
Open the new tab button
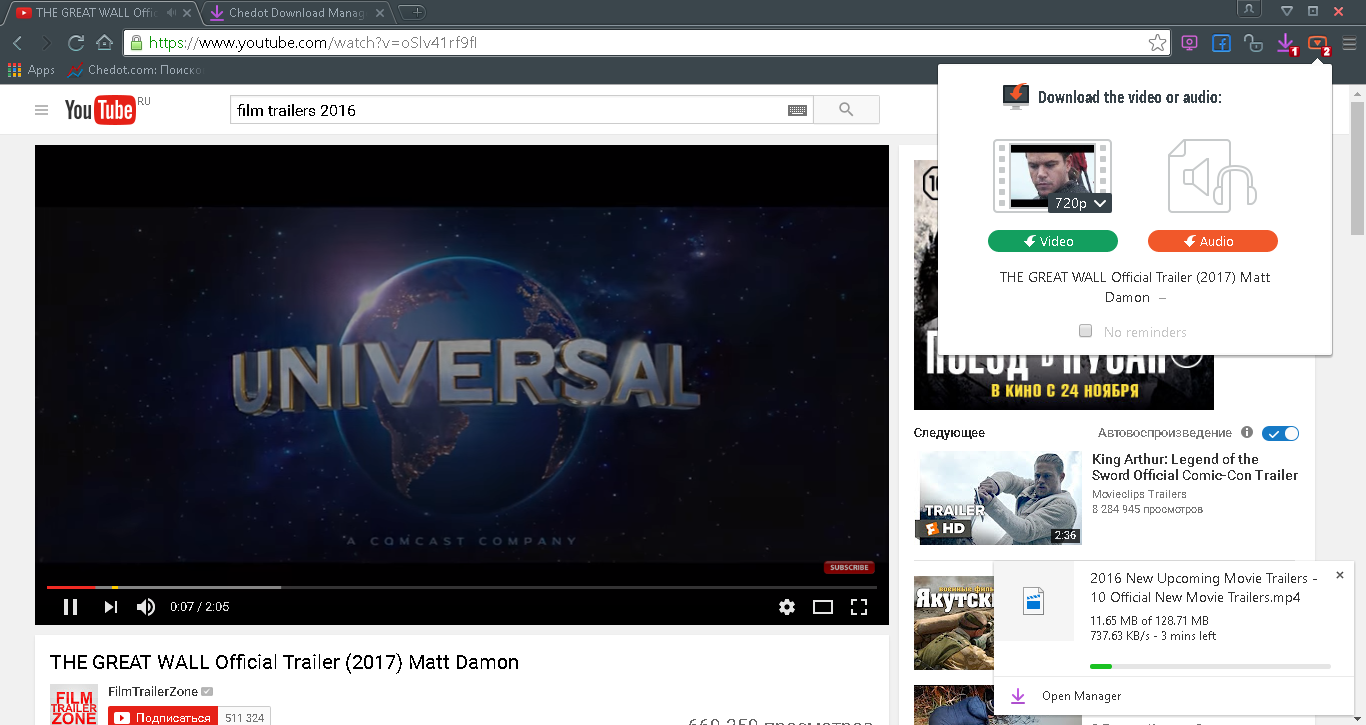click(411, 12)
